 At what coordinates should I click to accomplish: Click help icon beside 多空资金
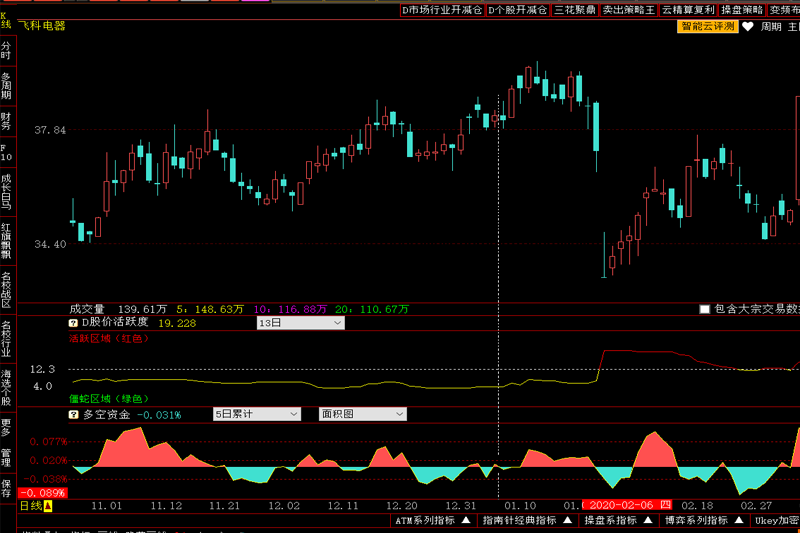point(73,414)
